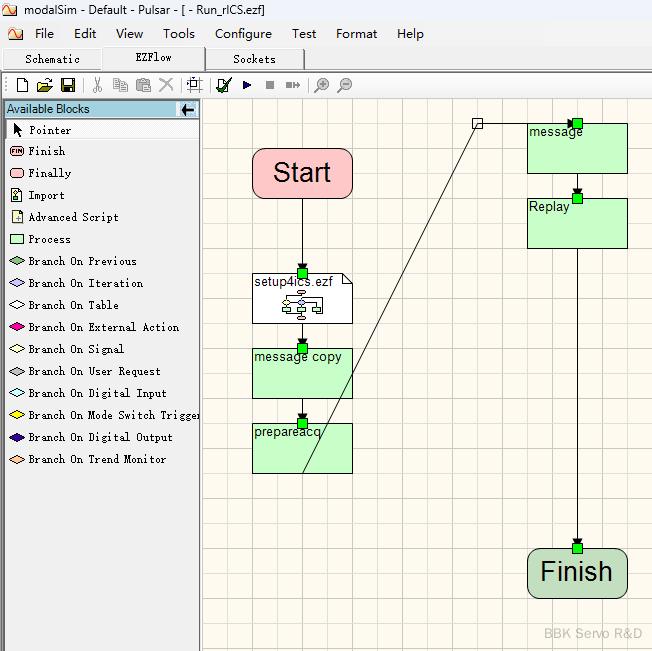
Task: Choose the Advanced Script block
Action: pyautogui.click(x=73, y=217)
